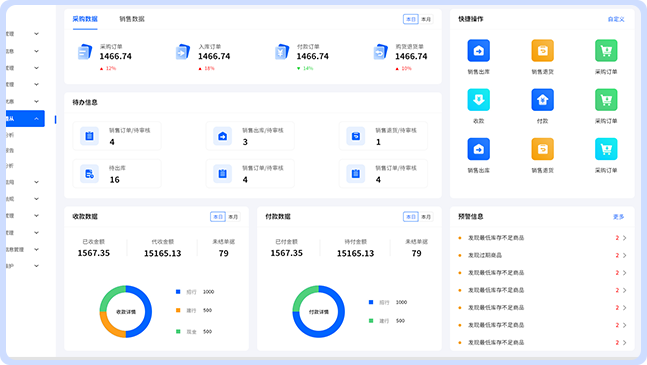This screenshot has height=365, width=647.
Task: Click the blue 招行 legend swatch in 收款数据
Action: [178, 292]
